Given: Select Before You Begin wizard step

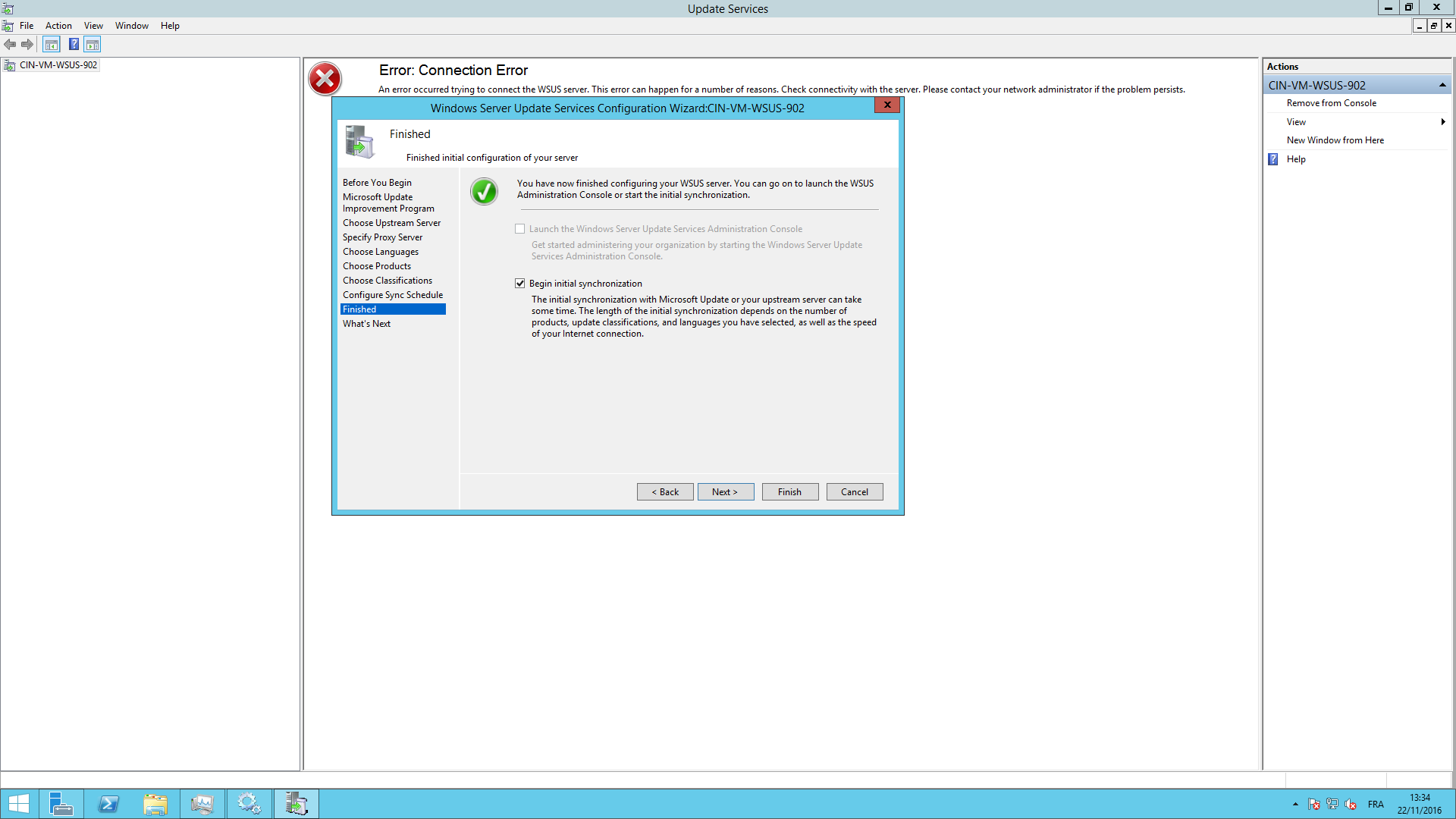Looking at the screenshot, I should coord(377,183).
